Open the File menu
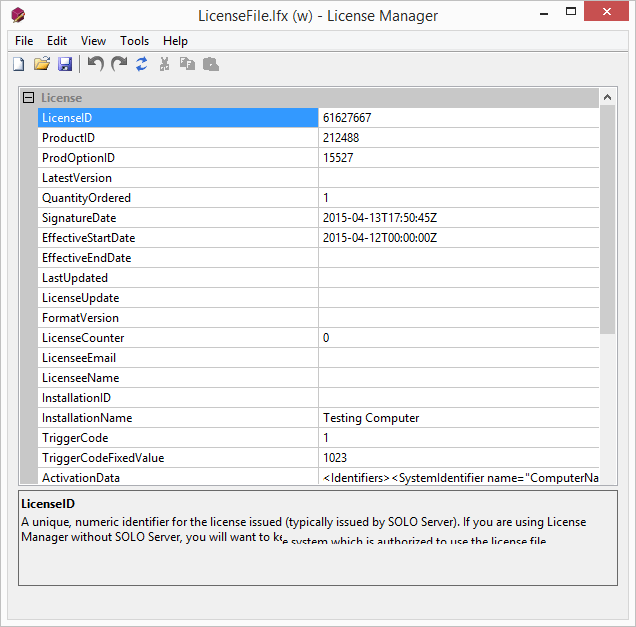The image size is (636, 627). (x=24, y=41)
